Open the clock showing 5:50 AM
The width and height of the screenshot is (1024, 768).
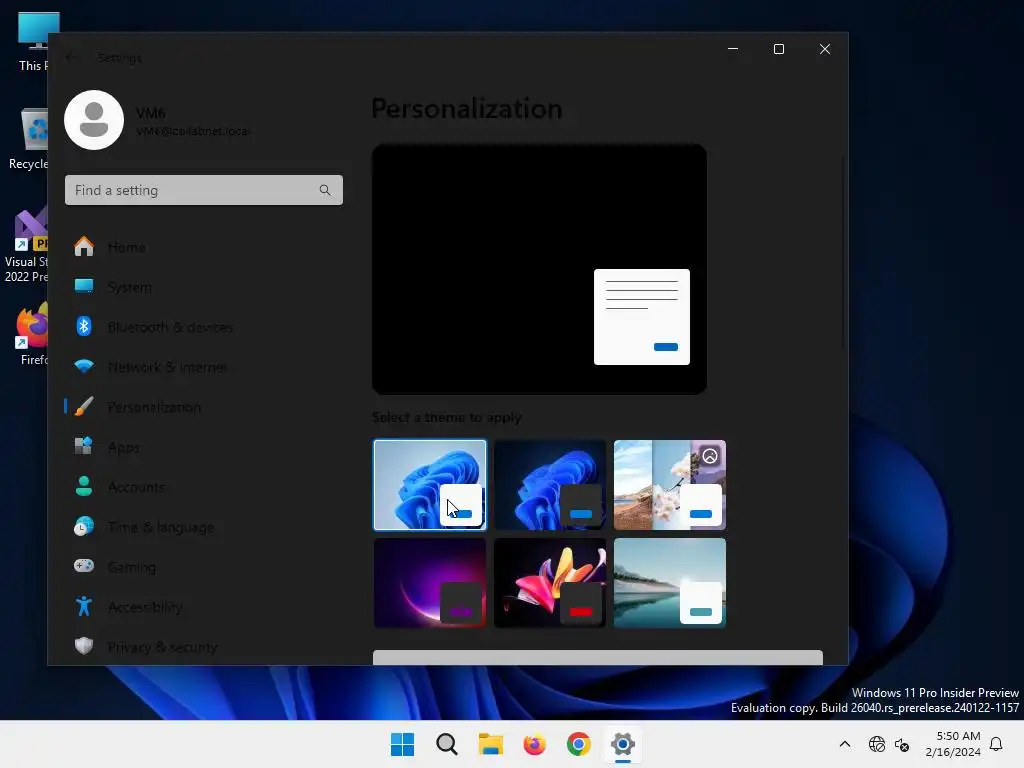953,744
